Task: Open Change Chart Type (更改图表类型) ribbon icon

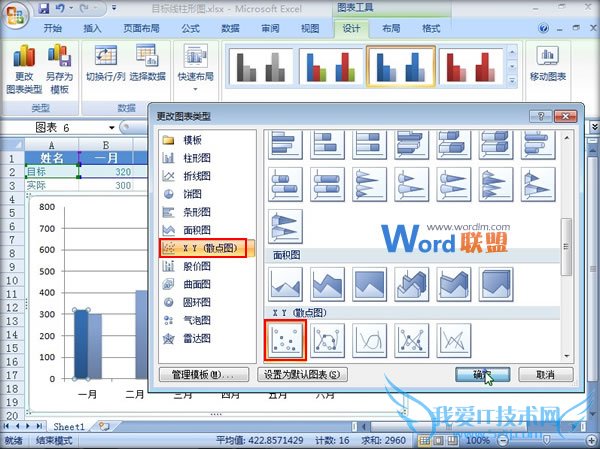Action: [24, 69]
